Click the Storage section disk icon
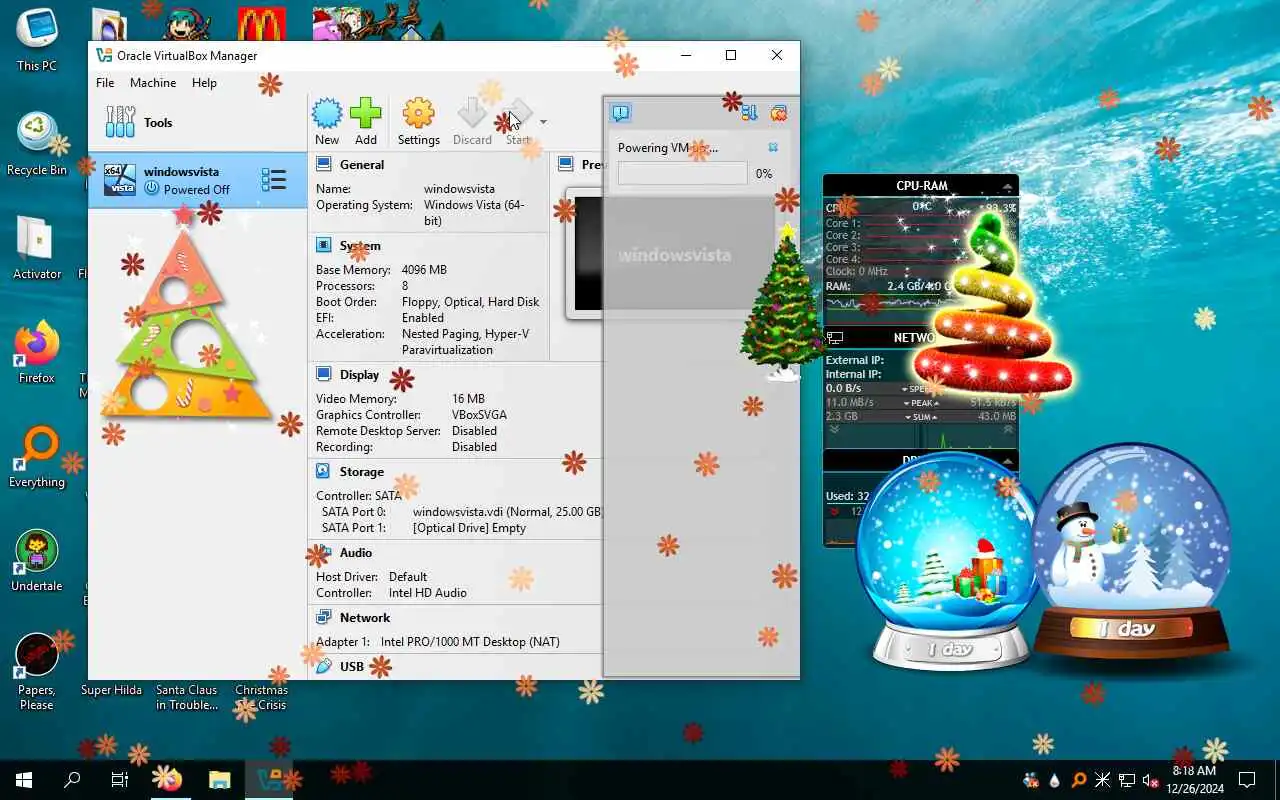Screen dimensions: 1280x800 click(324, 471)
